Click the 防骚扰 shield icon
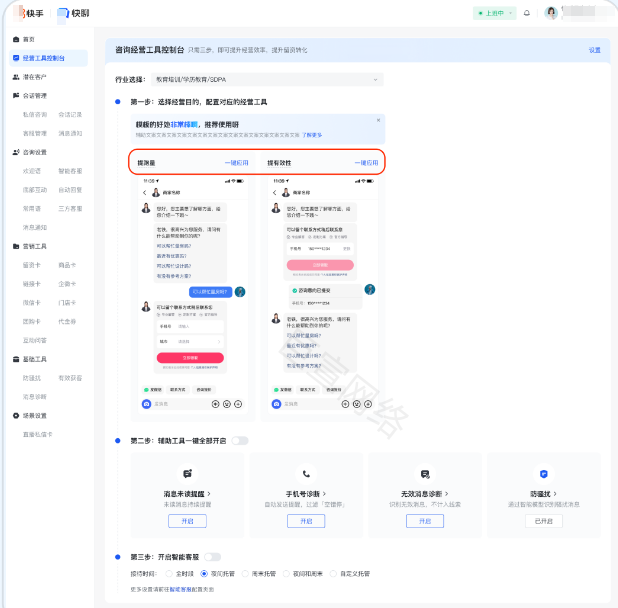 (543, 474)
